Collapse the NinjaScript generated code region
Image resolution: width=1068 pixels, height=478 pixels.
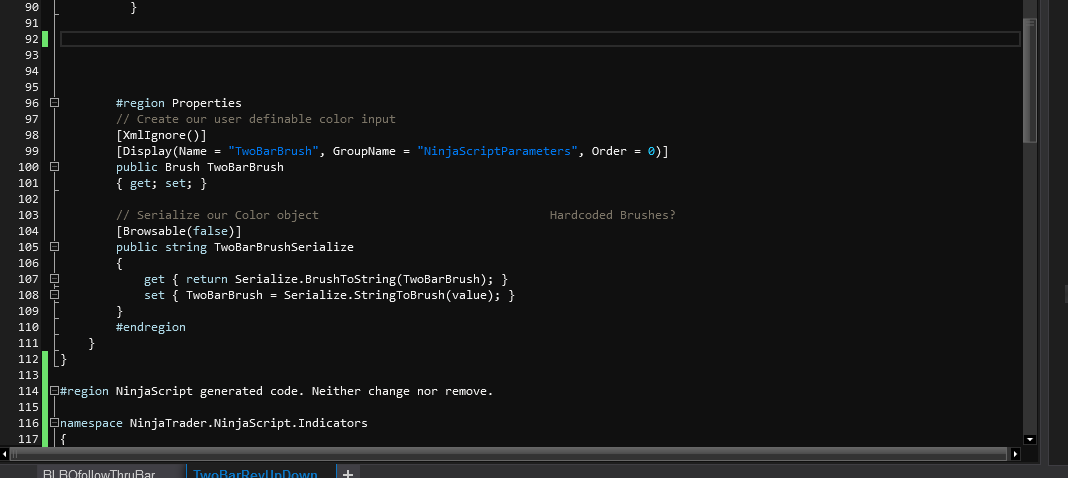[55, 391]
